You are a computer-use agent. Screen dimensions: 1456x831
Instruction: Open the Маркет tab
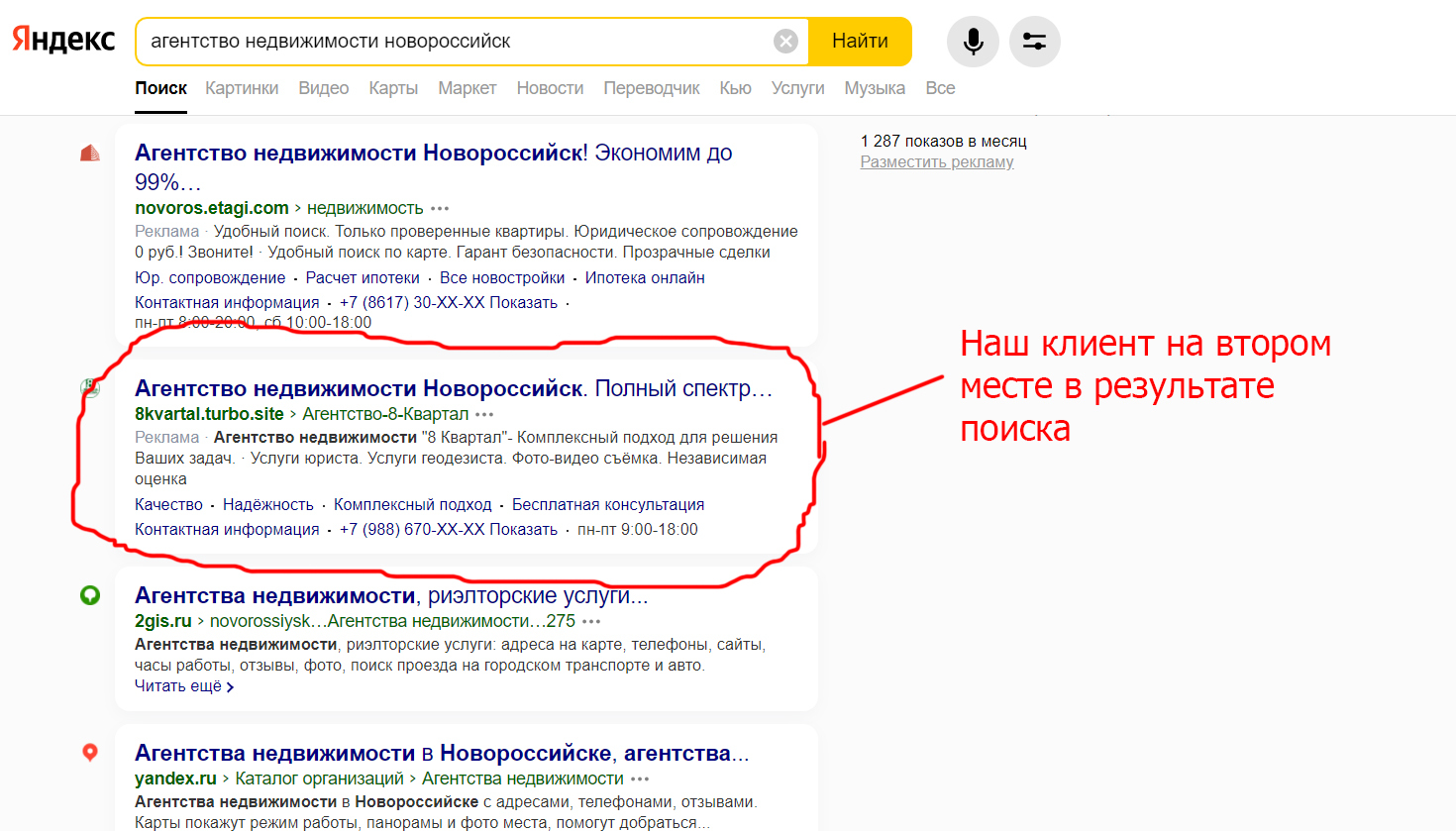tap(468, 88)
